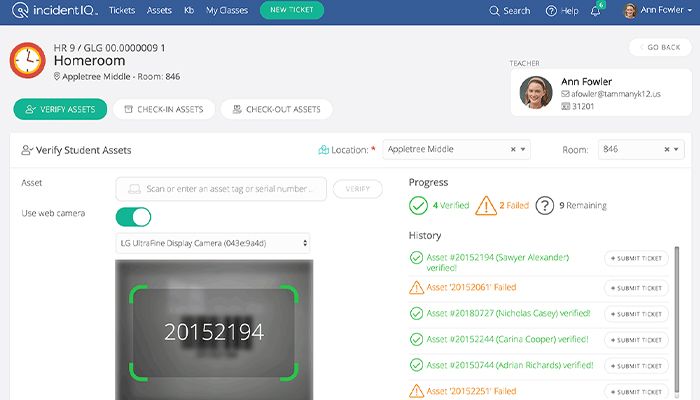
Task: Clear the Appletree Middle location selection
Action: [513, 149]
